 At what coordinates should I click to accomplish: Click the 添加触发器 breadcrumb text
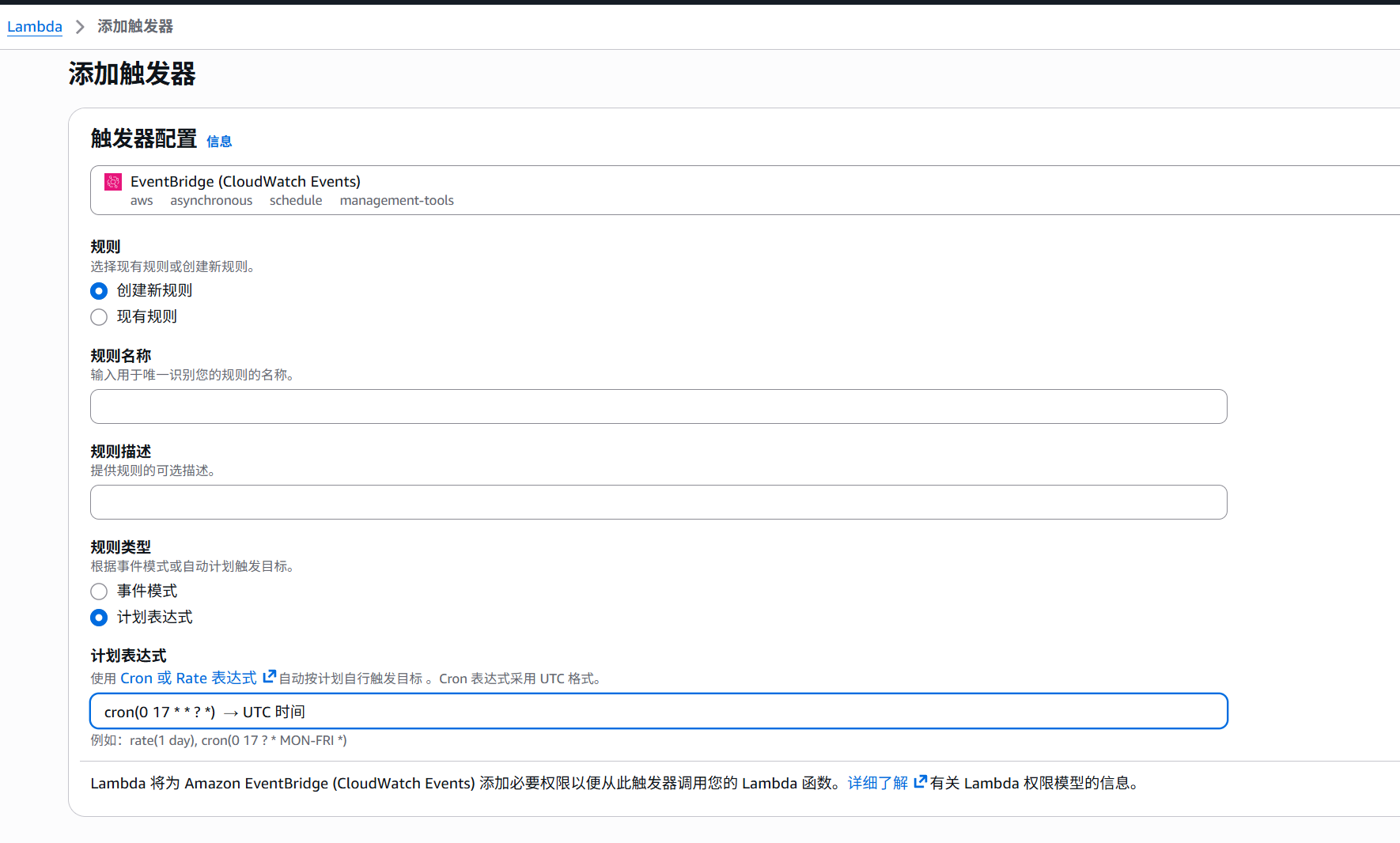(135, 26)
